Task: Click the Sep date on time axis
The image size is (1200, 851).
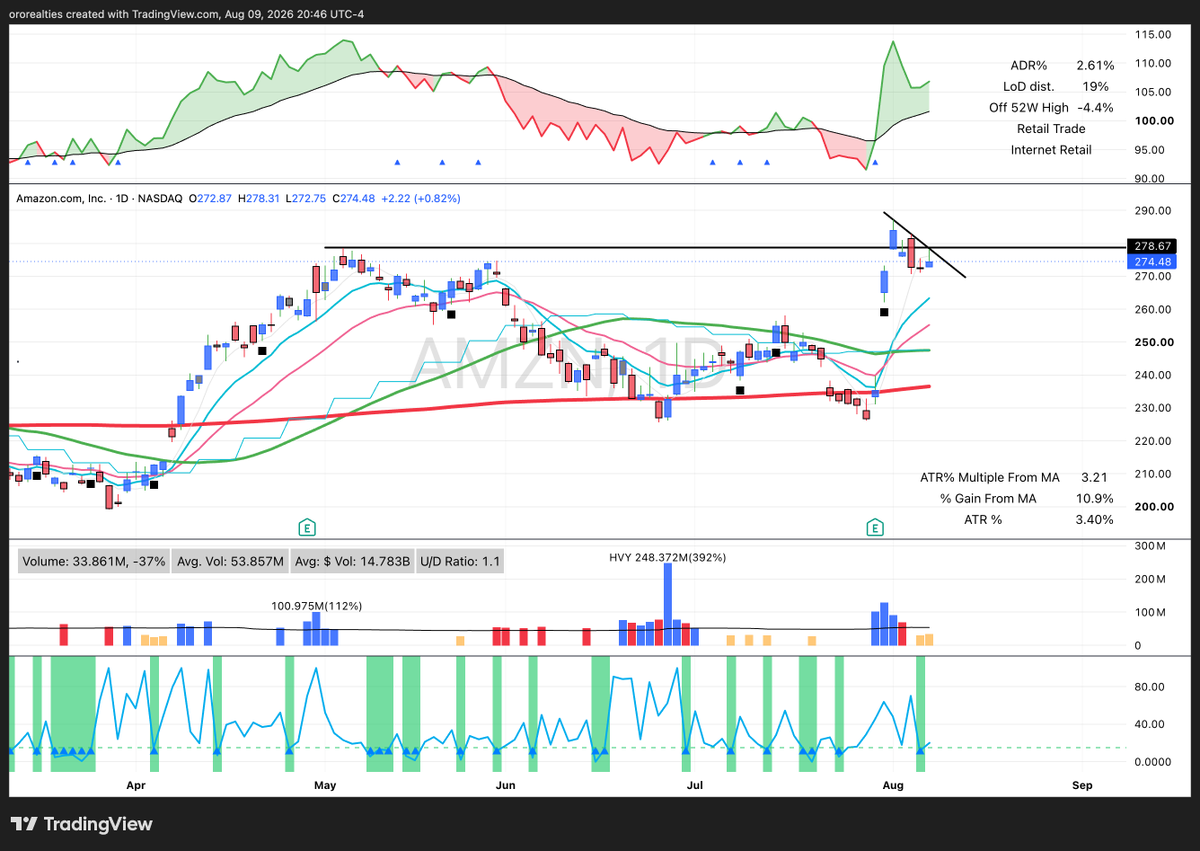Action: click(1082, 785)
